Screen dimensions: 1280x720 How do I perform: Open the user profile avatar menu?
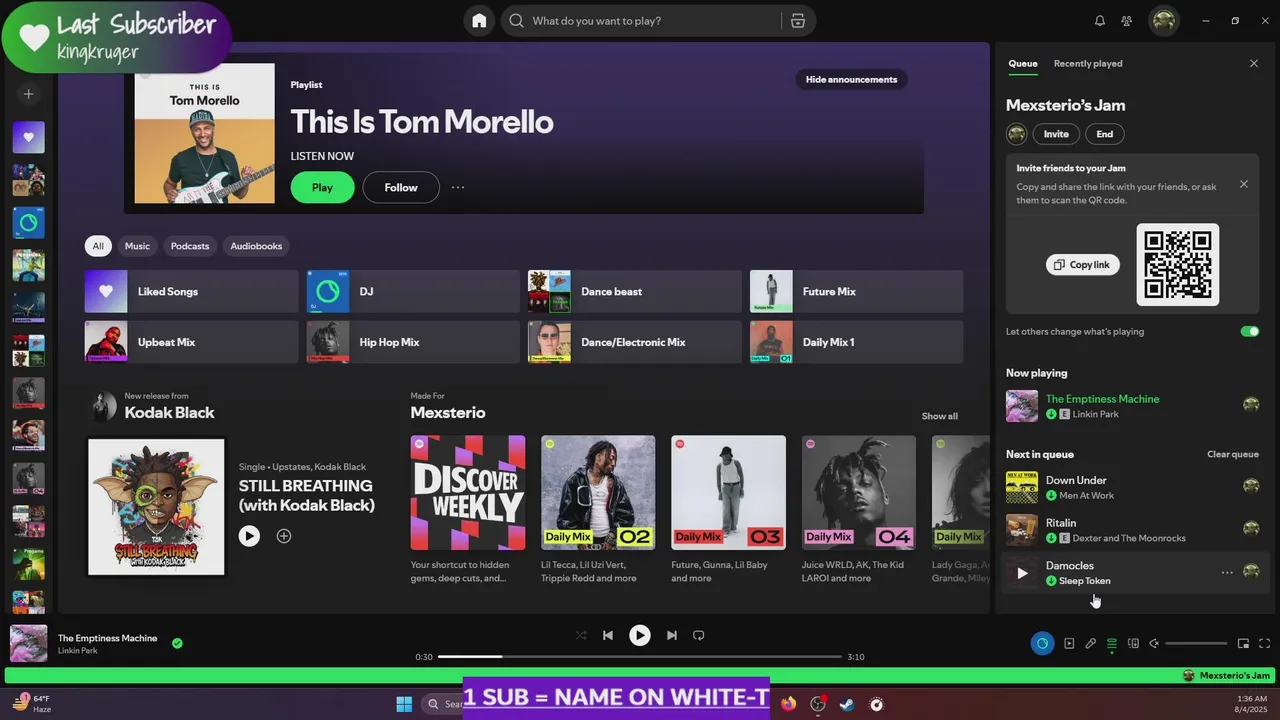tap(1163, 21)
